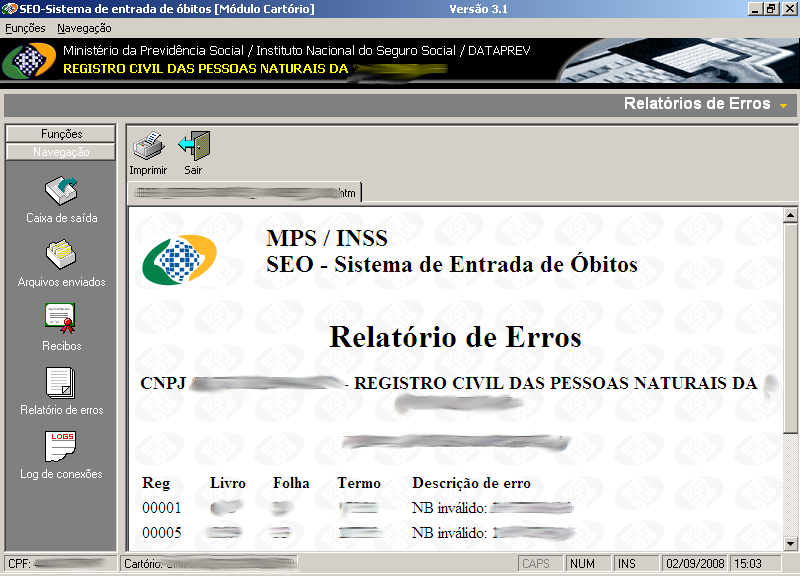Open the Recibos certificate icon
Viewport: 800px width, 576px height.
point(60,318)
